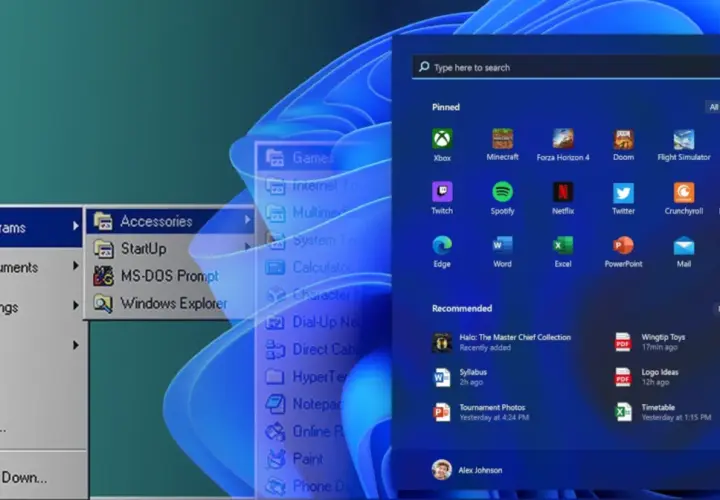Open Forza Horizon 4 icon
Viewport: 720px width, 500px height.
[563, 139]
